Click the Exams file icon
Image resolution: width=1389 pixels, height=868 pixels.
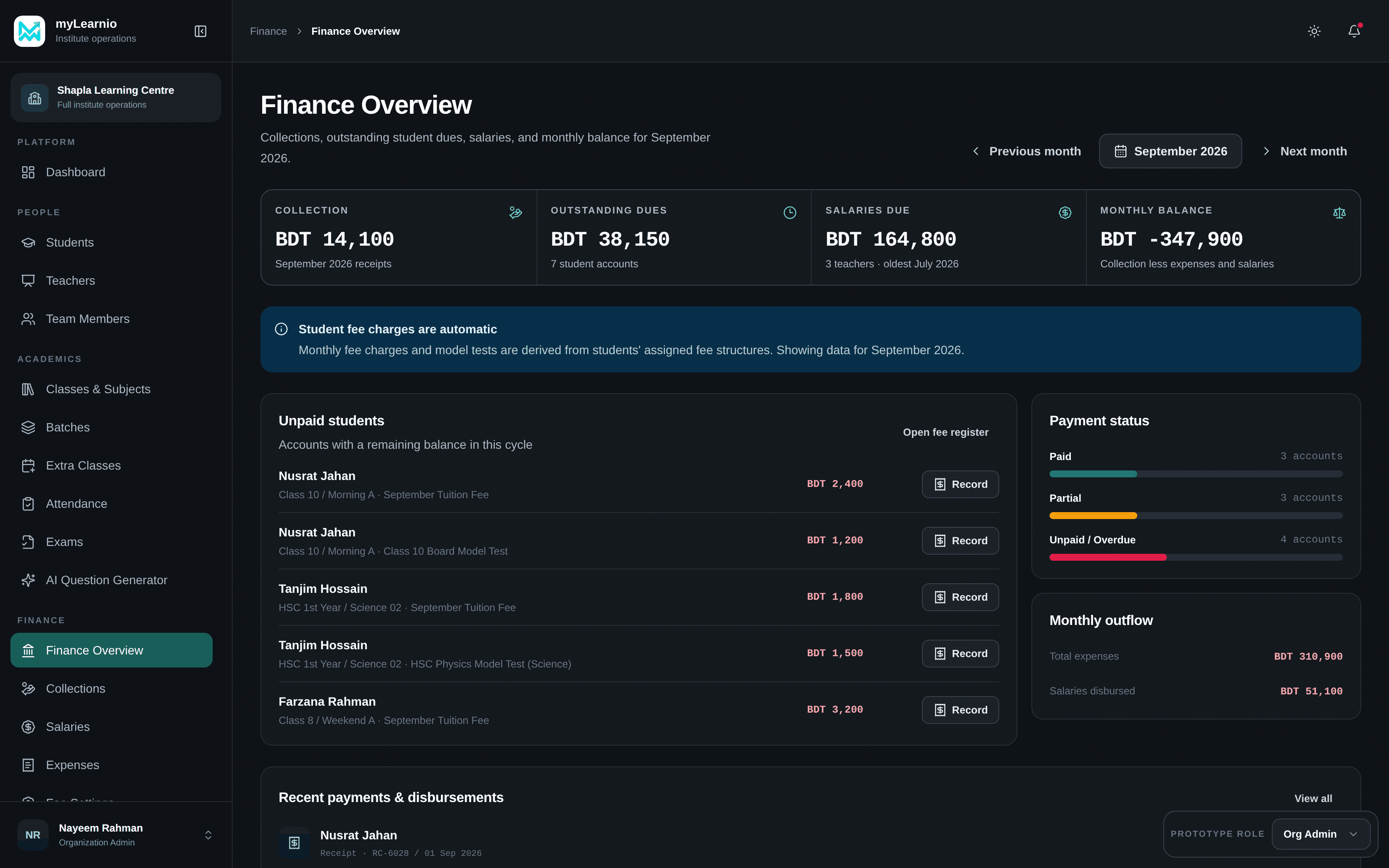28,542
